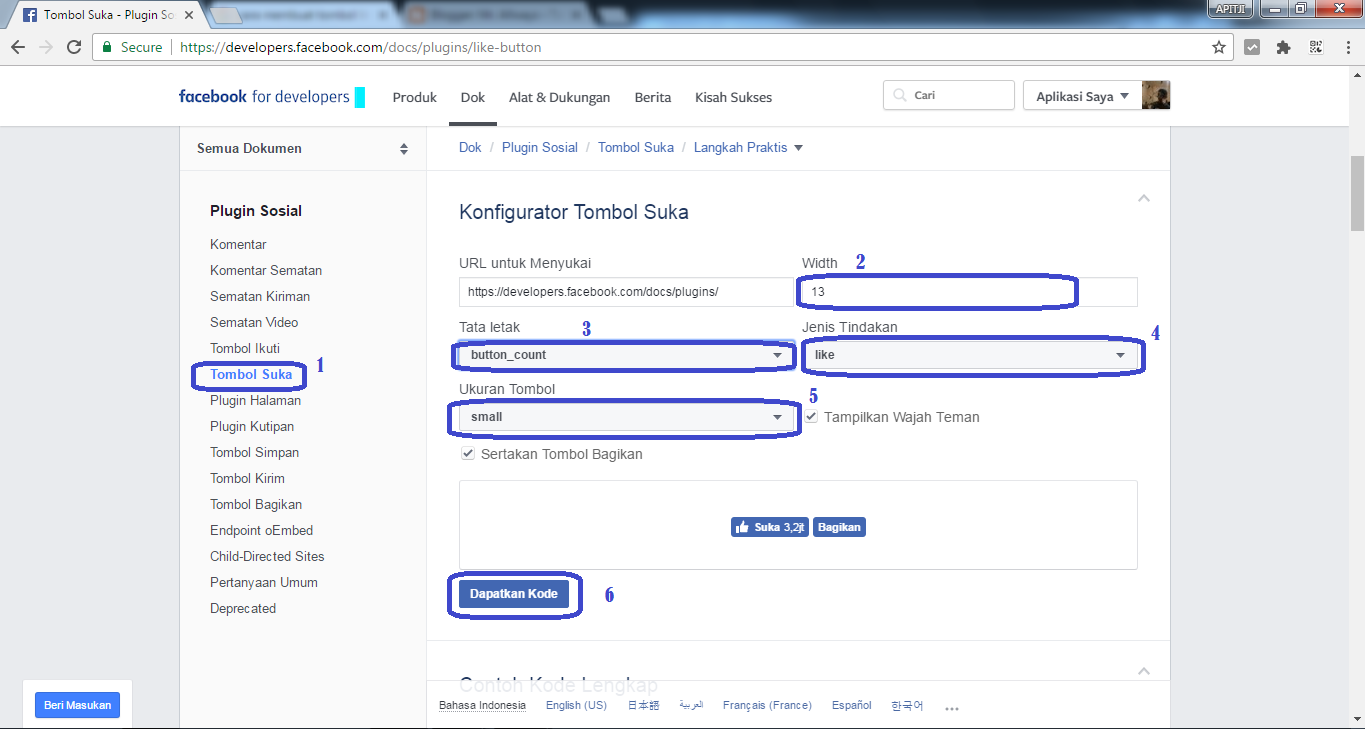The image size is (1365, 729).
Task: Open Tombol Bagikan in the sidebar
Action: [x=256, y=504]
